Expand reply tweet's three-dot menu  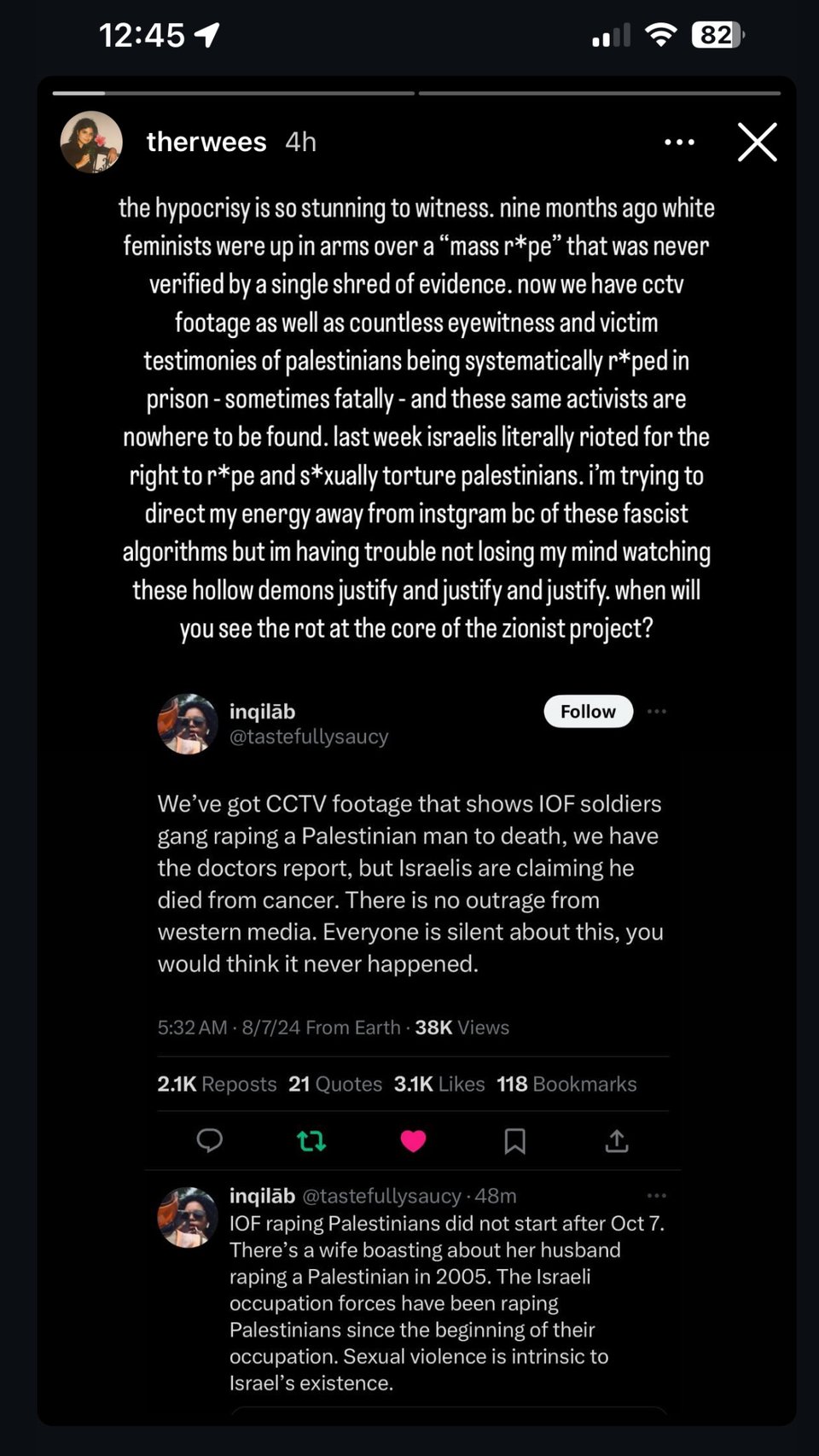[x=656, y=1196]
